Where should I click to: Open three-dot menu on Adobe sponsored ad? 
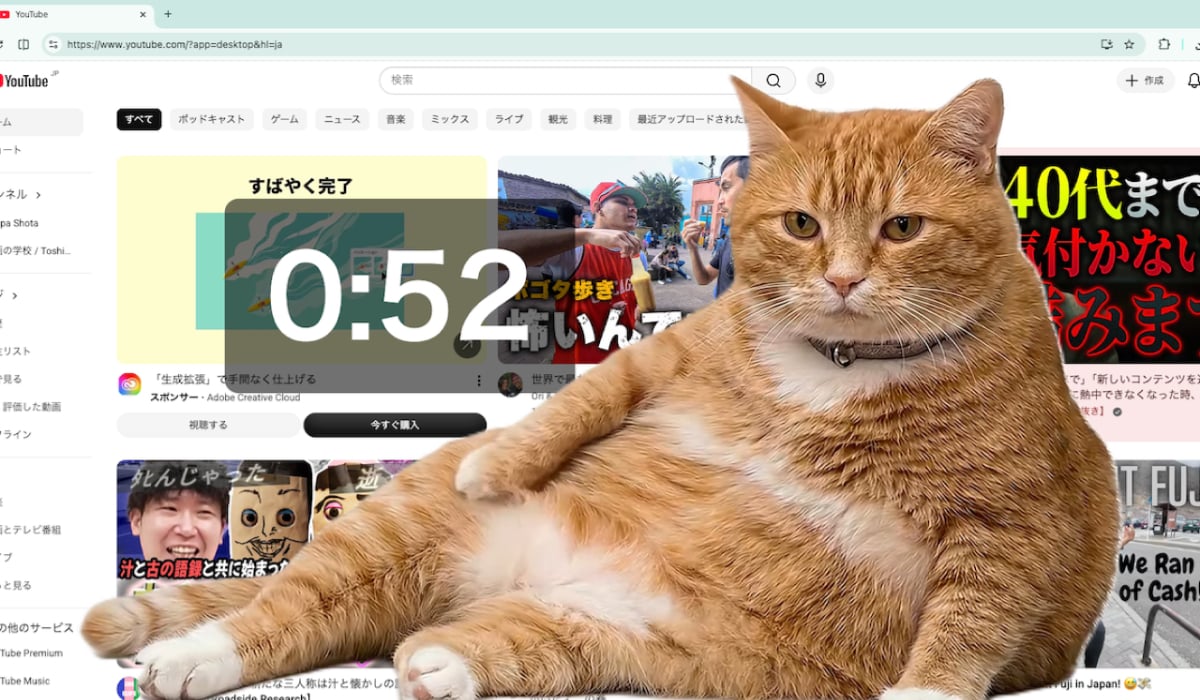pos(478,381)
